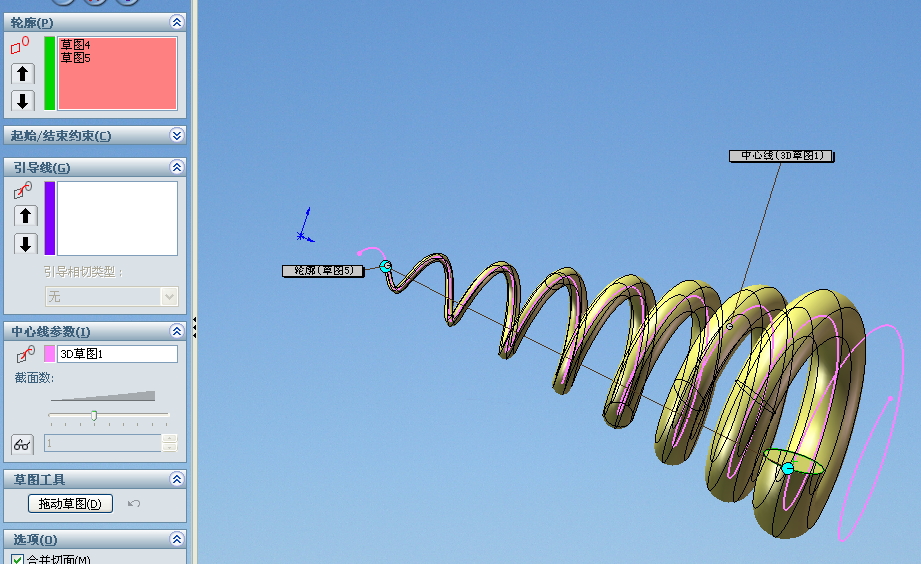Click the 轮廓(草图5) callout label
This screenshot has width=921, height=564.
[x=323, y=271]
